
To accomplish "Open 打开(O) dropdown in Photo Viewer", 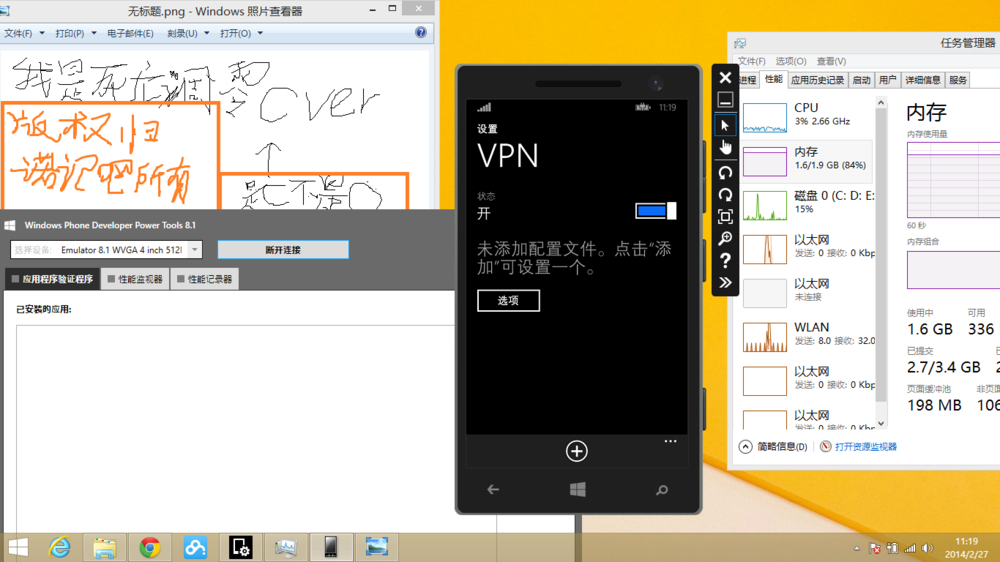I will [x=241, y=33].
